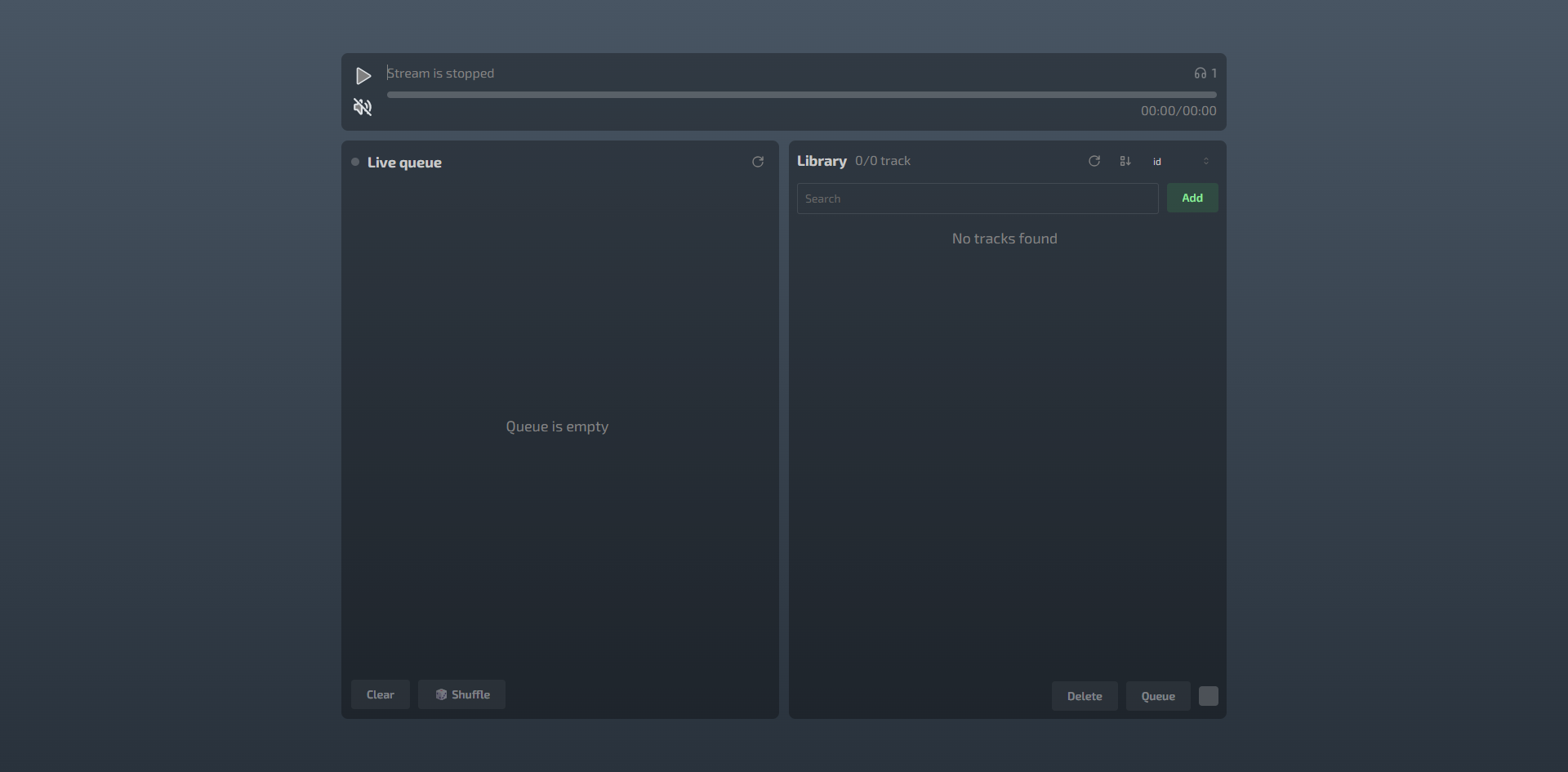Toggle the Library sort order icon
This screenshot has width=1568, height=772.
coord(1125,161)
